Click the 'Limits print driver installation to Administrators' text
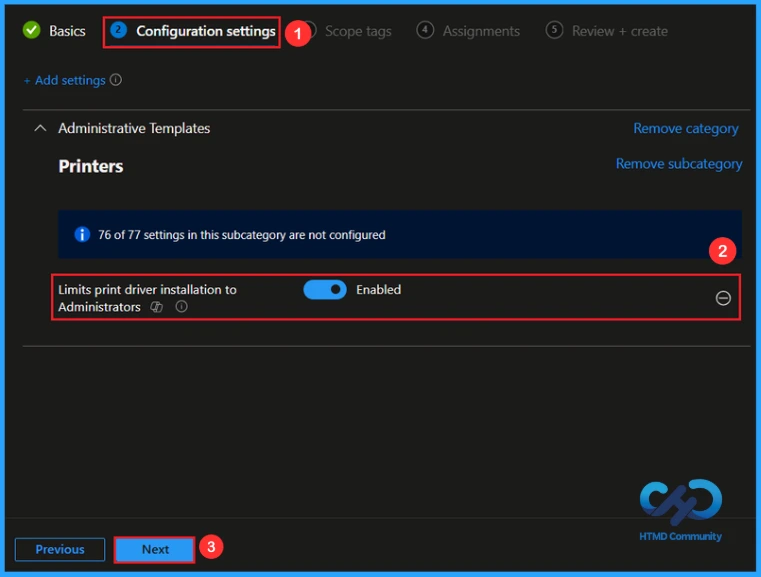 click(x=147, y=298)
